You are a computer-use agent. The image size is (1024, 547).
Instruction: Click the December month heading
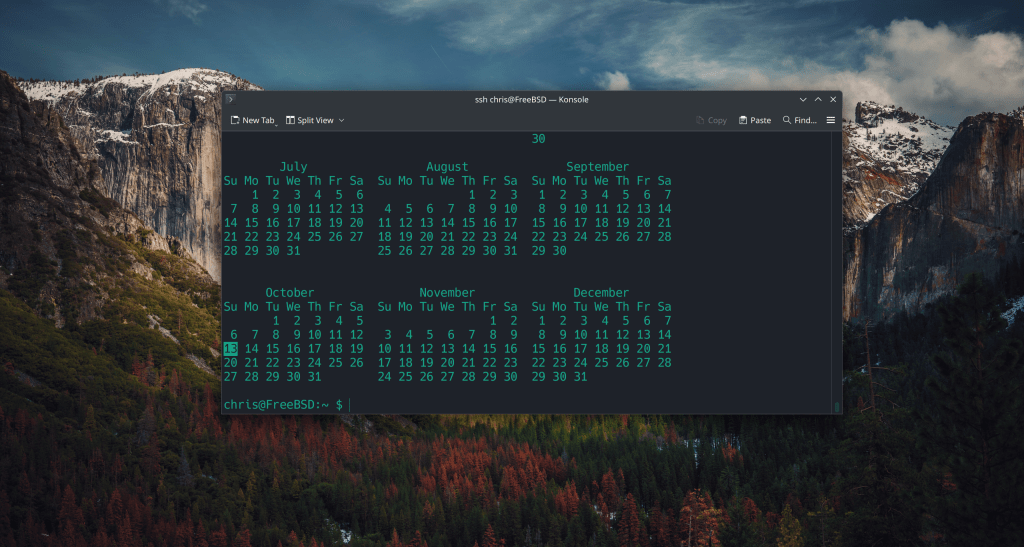601,293
